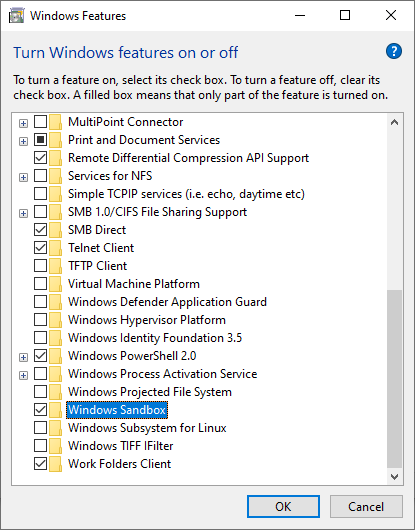Select the Remote Differential Compression API Support label

[x=189, y=158]
